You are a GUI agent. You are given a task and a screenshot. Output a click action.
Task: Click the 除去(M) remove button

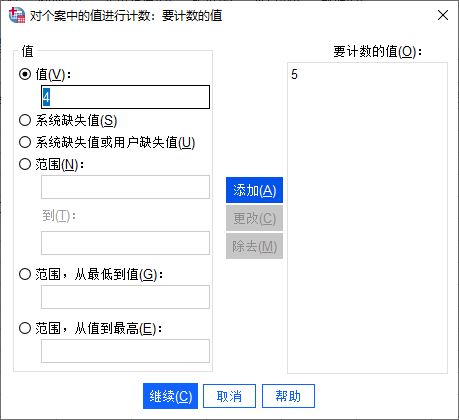254,246
